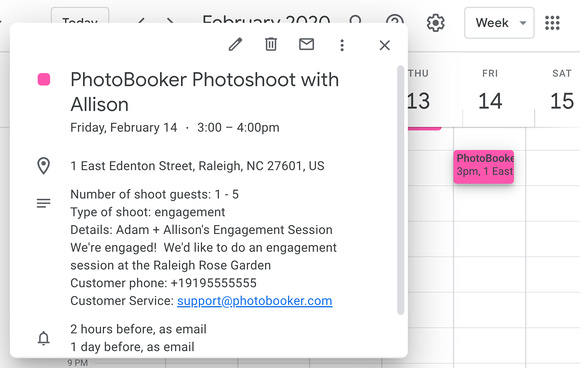580x368 pixels.
Task: Click the event date and time line
Action: 175,128
